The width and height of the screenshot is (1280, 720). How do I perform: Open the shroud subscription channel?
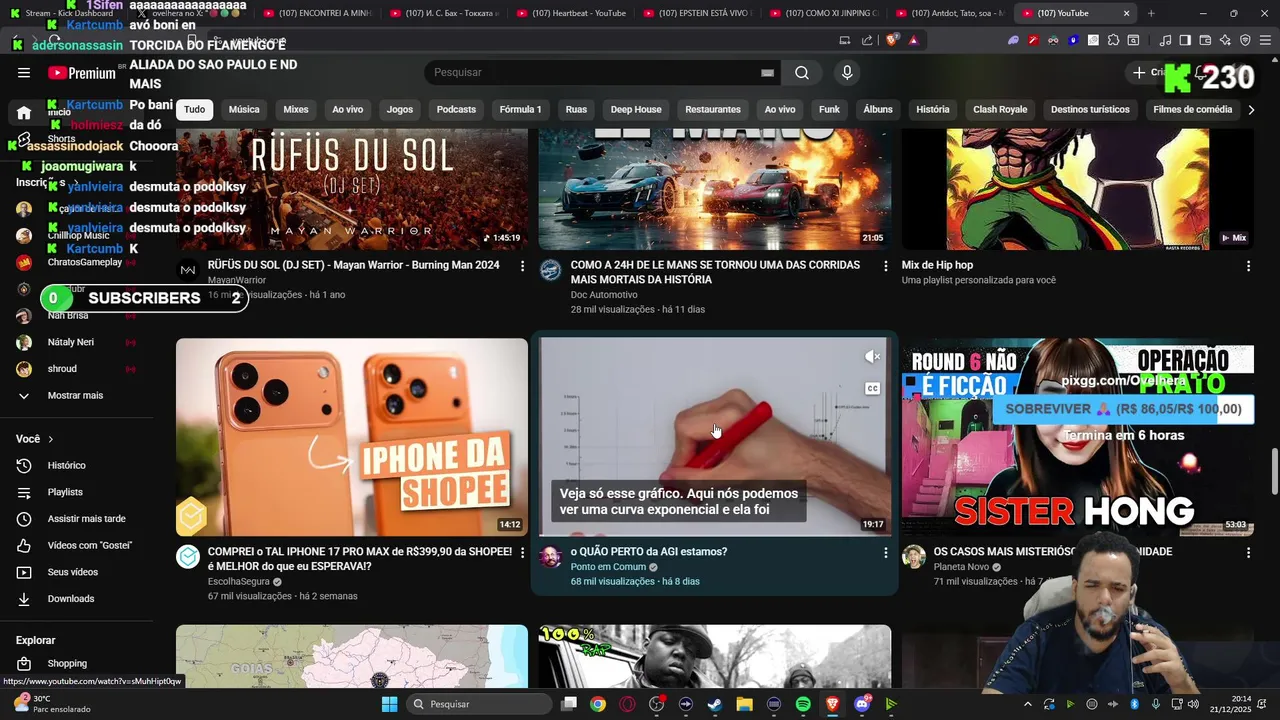(62, 369)
